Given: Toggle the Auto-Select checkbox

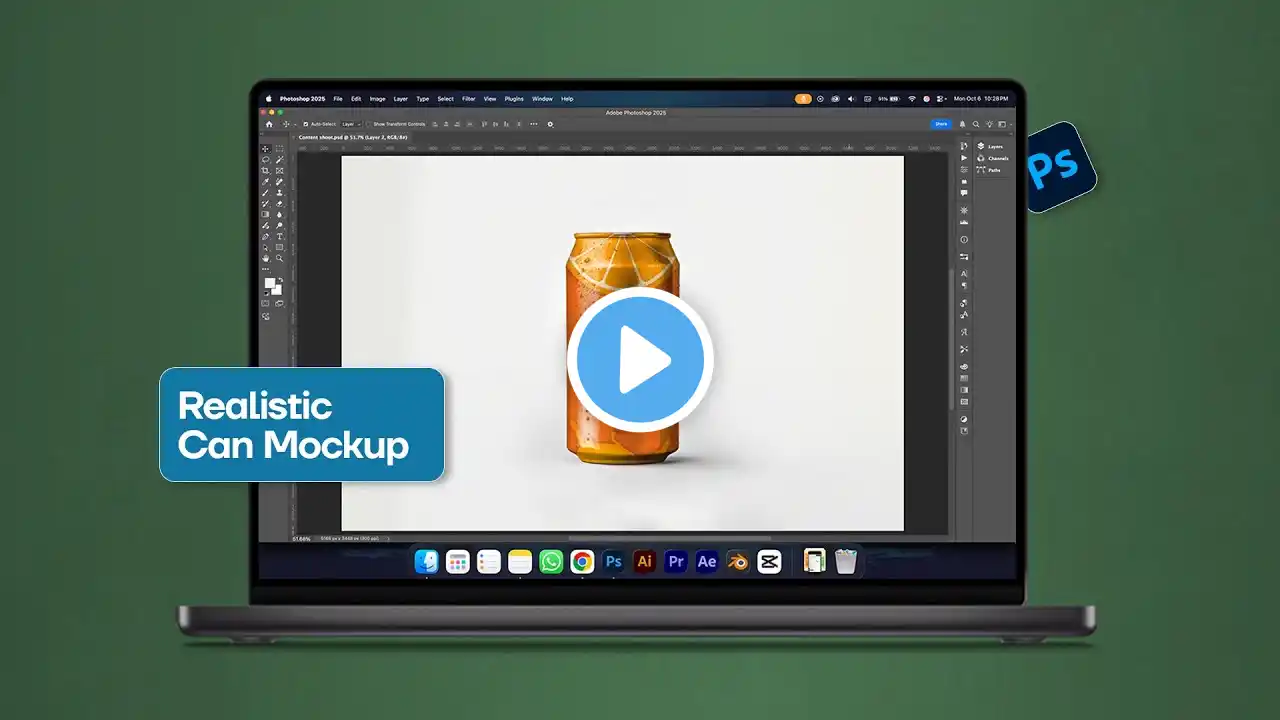Looking at the screenshot, I should 306,124.
